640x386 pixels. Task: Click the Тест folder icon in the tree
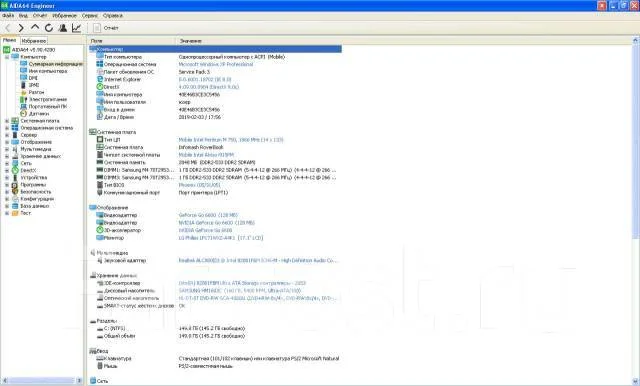(15, 213)
